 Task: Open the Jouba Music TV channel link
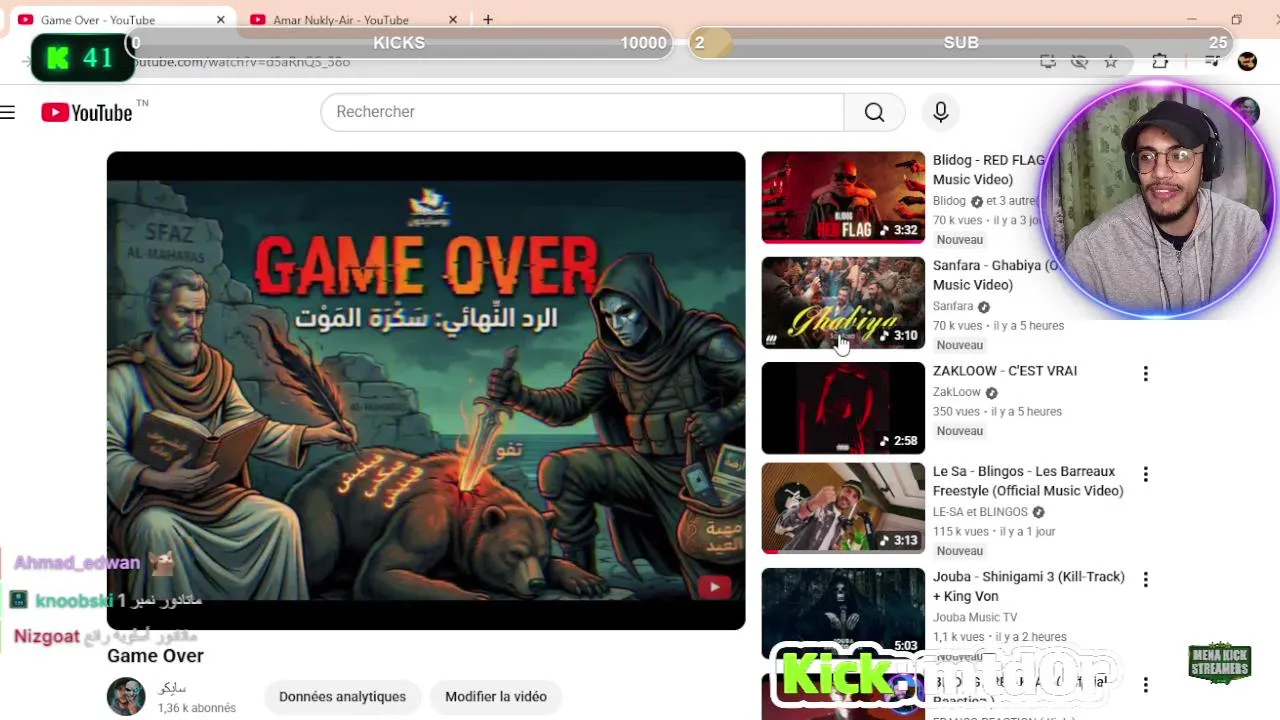click(975, 617)
